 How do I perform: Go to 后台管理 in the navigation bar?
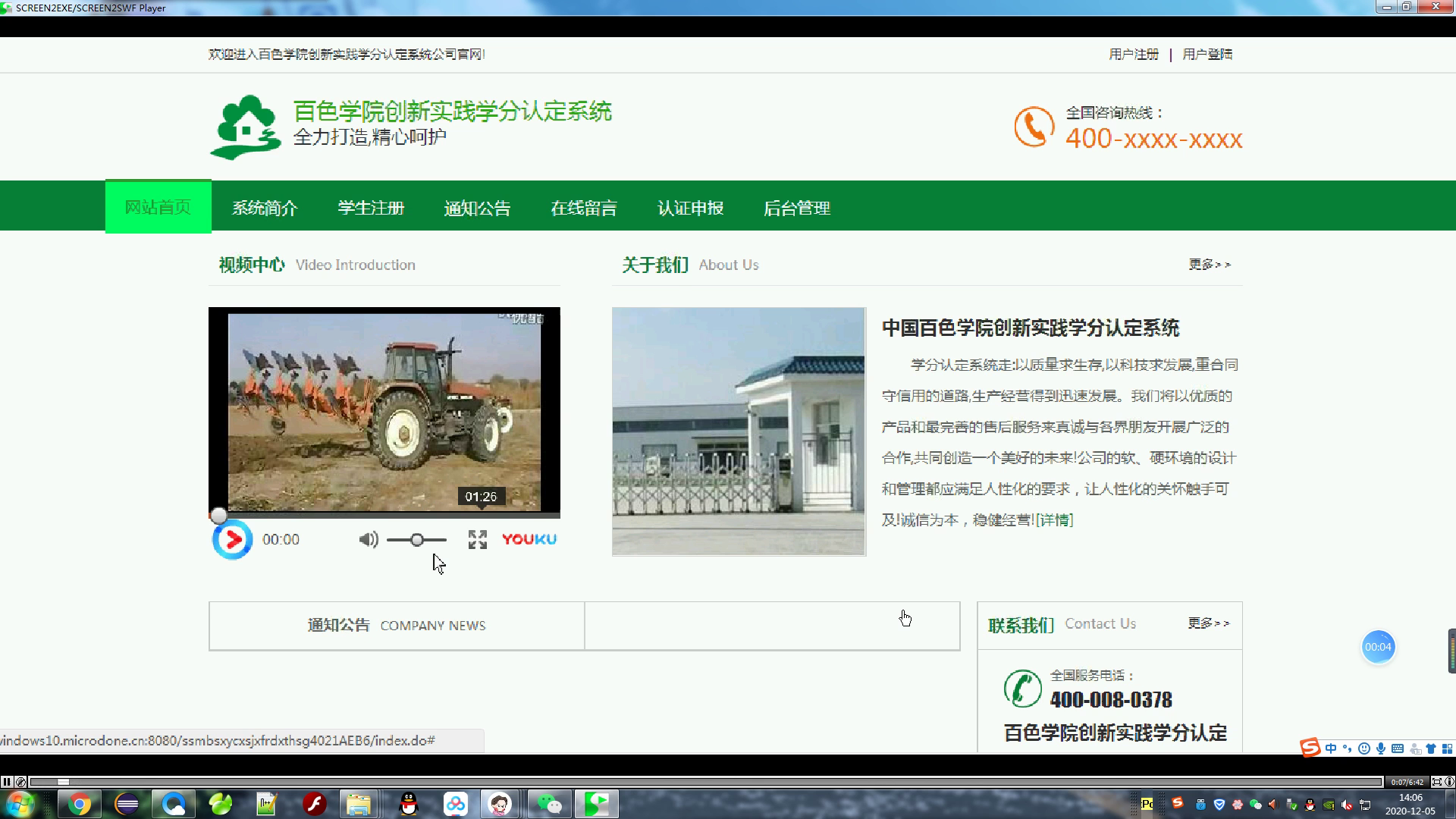[797, 208]
